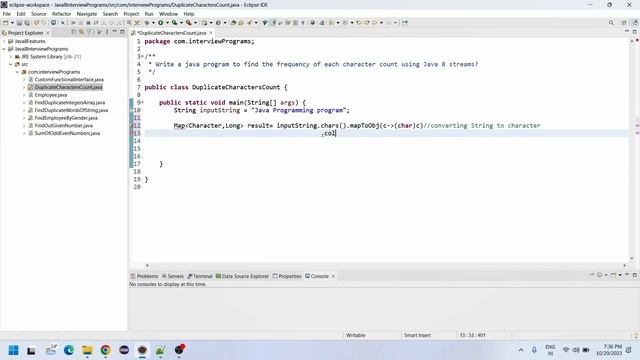Click the editor vertical scrollbar down arrow
This screenshot has width=640, height=360.
pos(631,258)
